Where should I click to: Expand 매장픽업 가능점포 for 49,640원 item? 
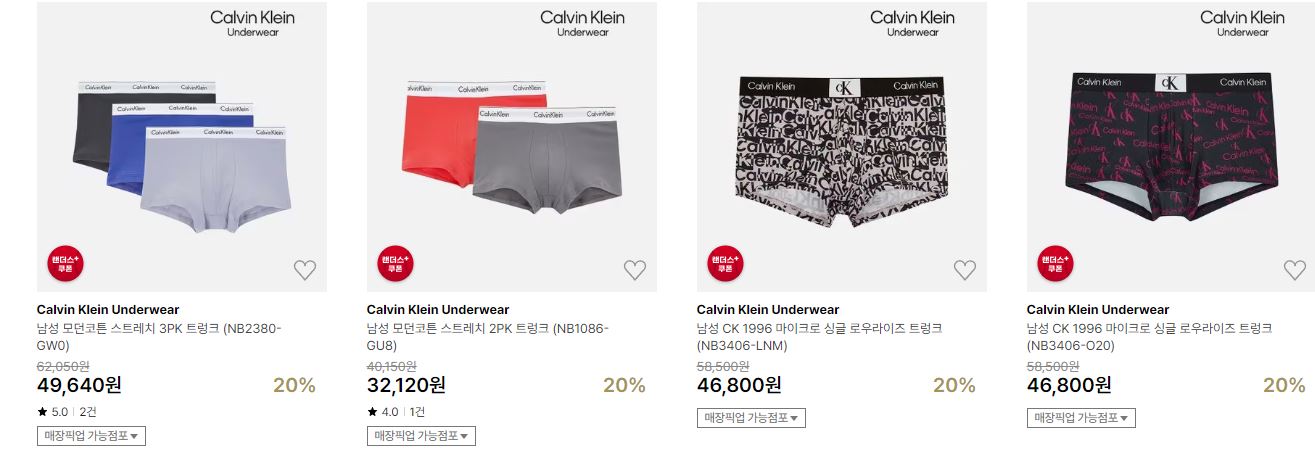click(91, 436)
